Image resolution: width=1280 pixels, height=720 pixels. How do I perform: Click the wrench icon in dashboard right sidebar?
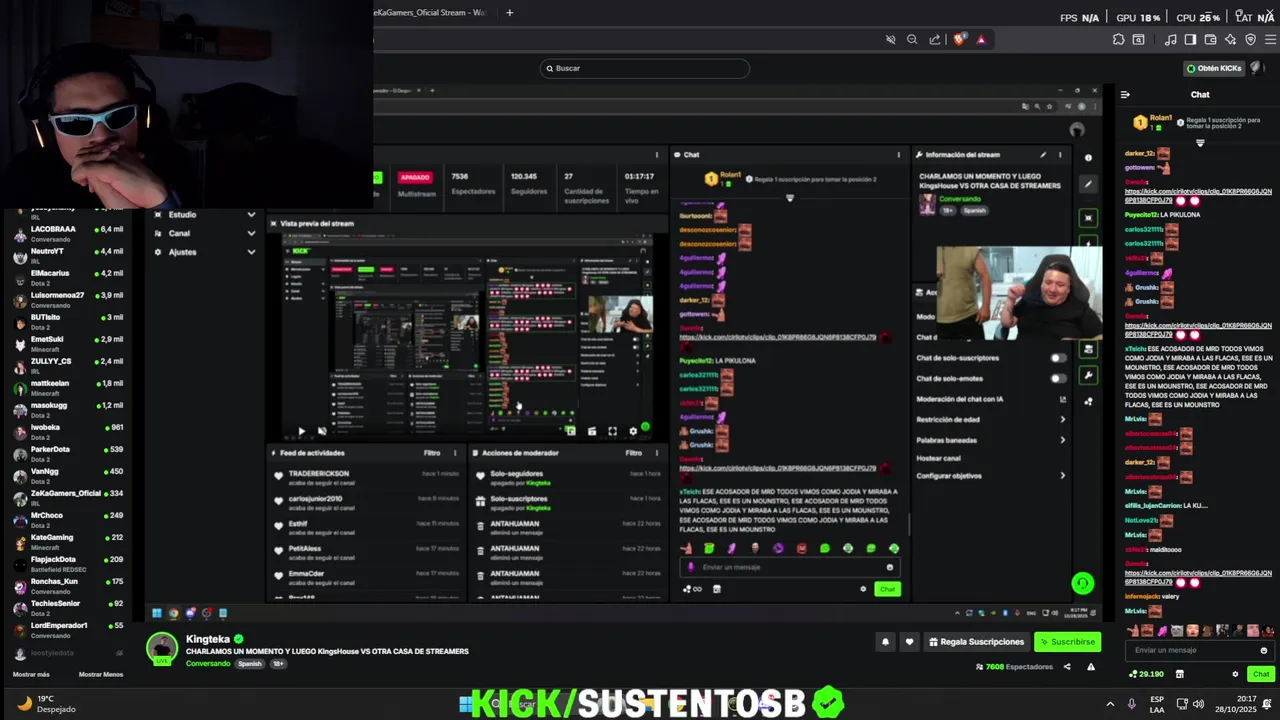(1089, 375)
